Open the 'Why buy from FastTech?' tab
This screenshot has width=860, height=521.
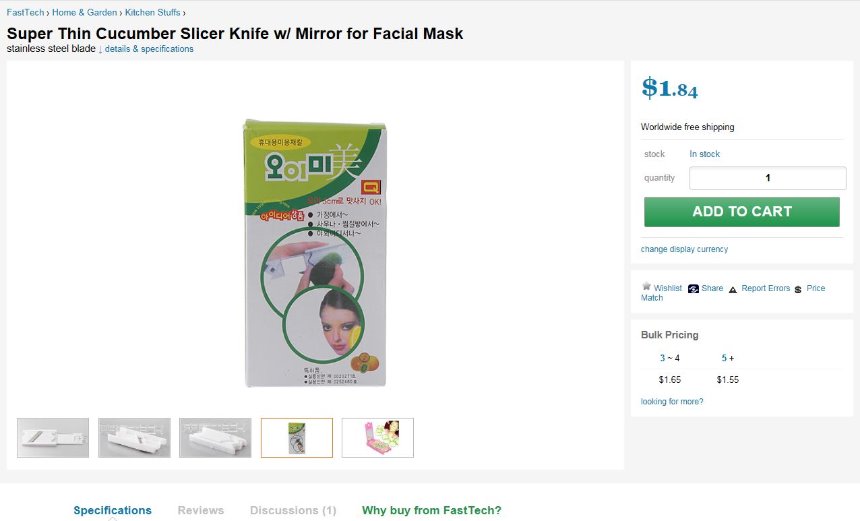click(x=431, y=510)
